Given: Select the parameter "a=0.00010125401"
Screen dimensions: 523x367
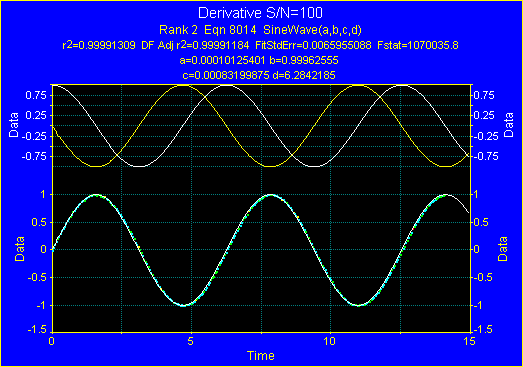Looking at the screenshot, I should pyautogui.click(x=222, y=60).
